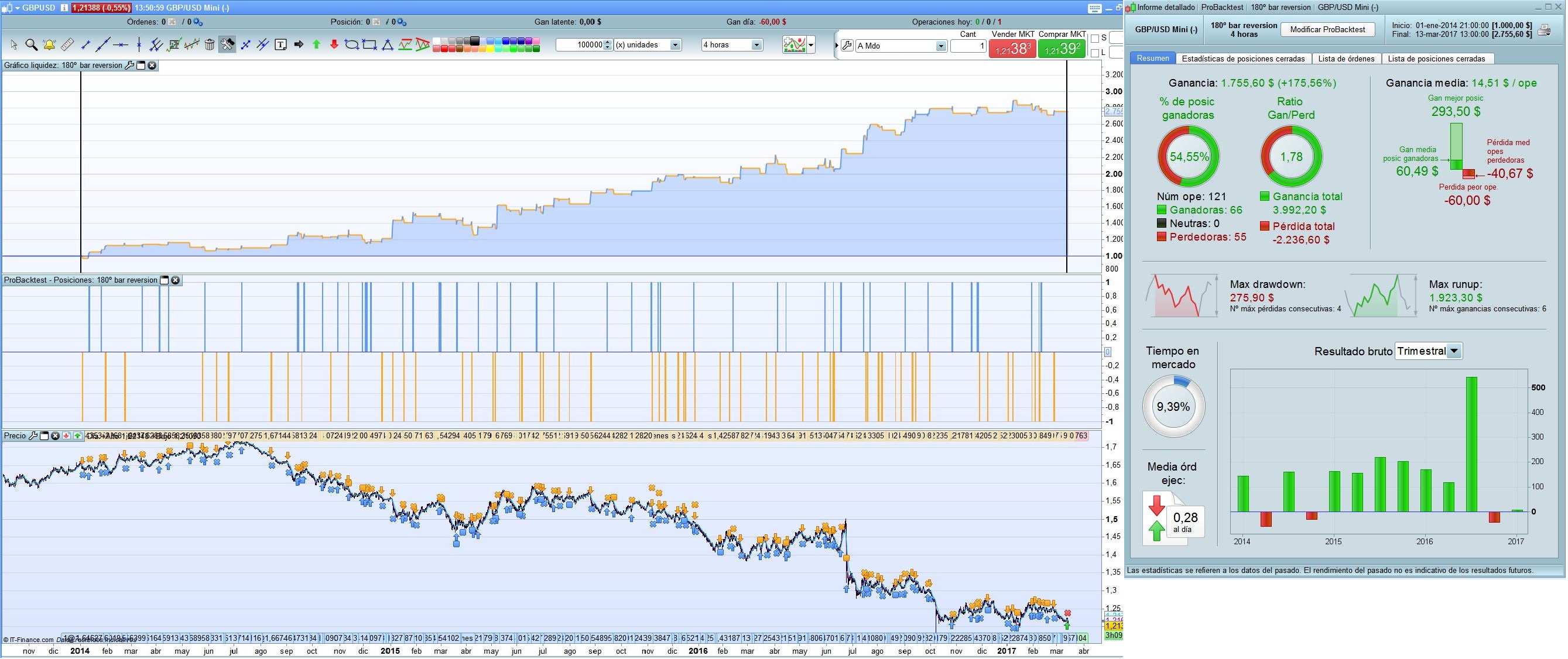Click the hammer and wrench tools icon
Viewport: 1568px width, 659px height.
227,44
